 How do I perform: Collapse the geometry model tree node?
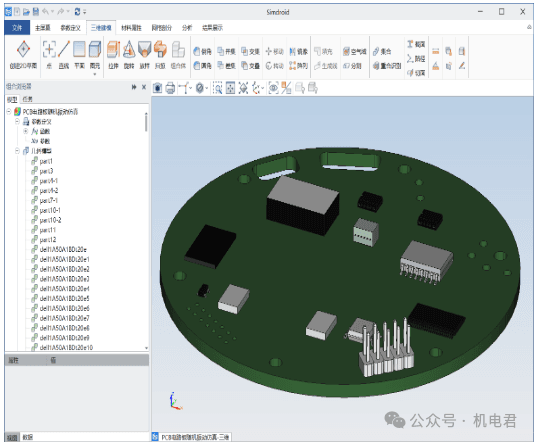coord(17,151)
